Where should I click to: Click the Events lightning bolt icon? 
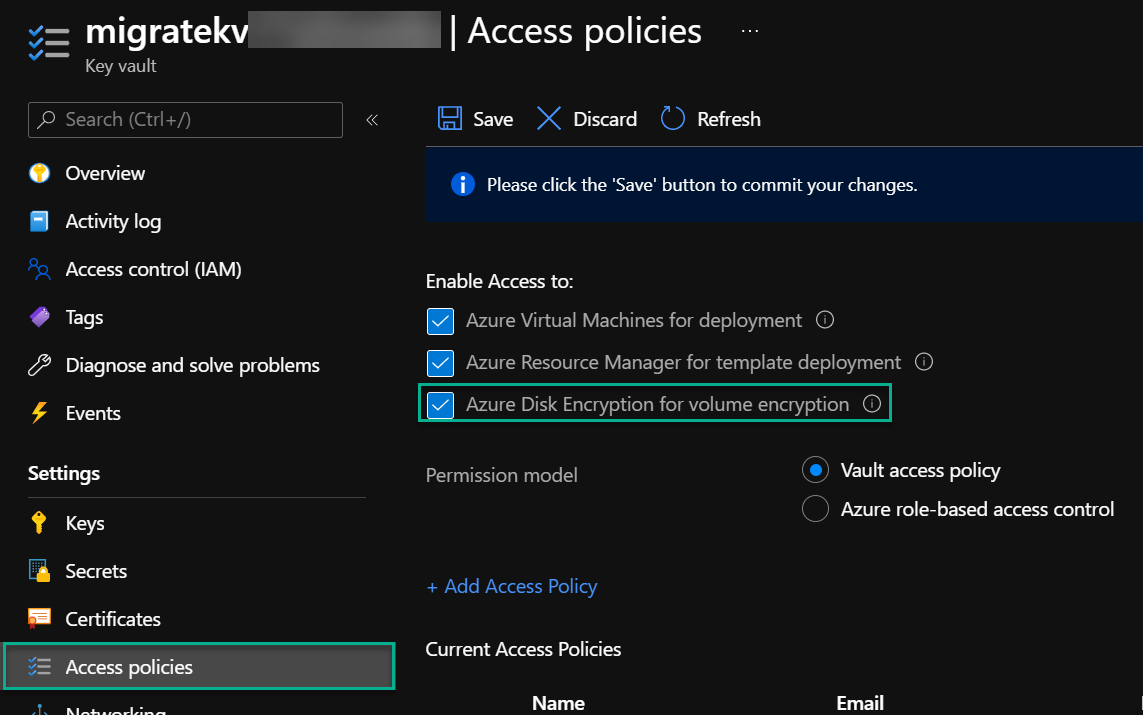(39, 413)
